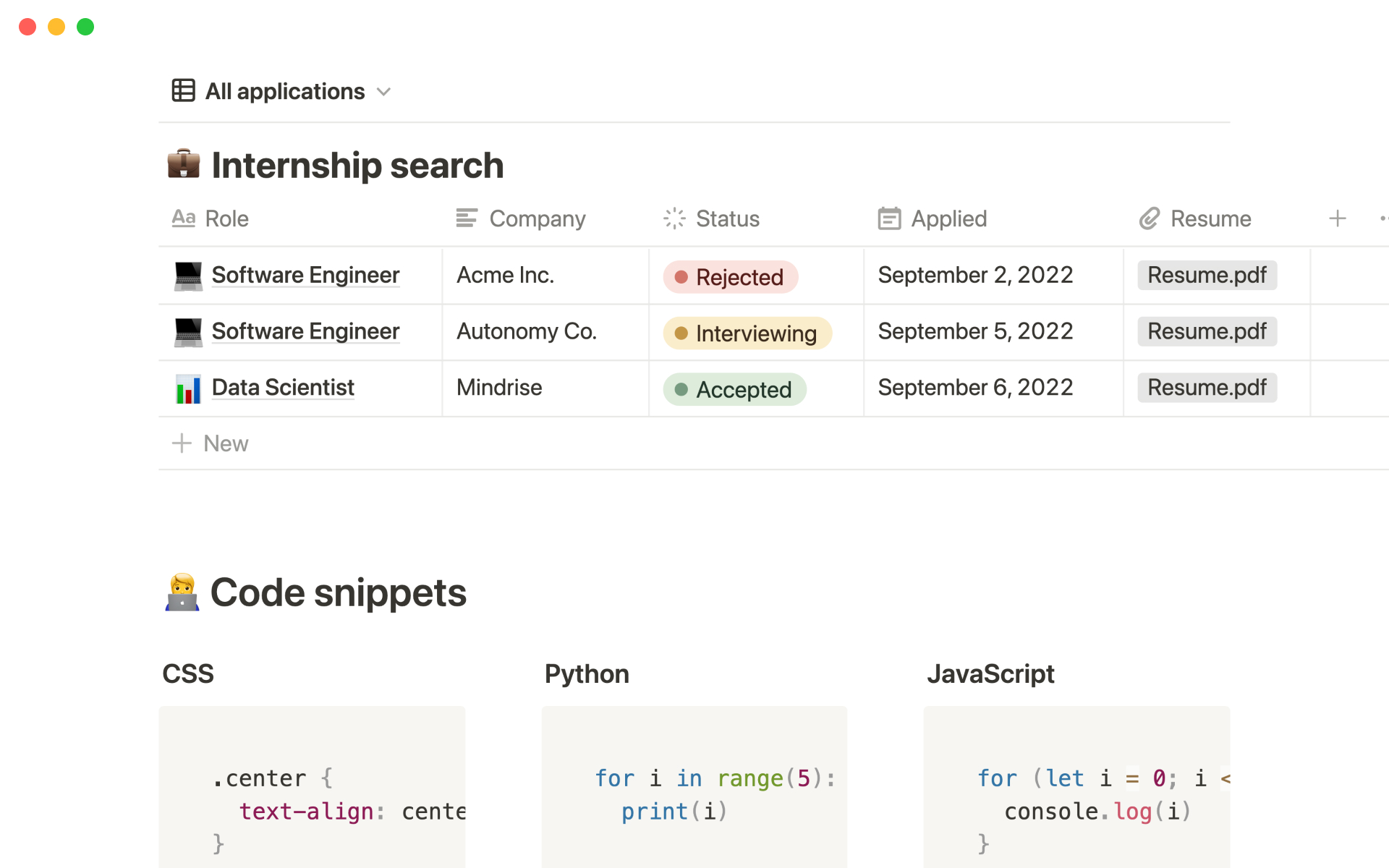Click the text icon on the Company column
1389x868 pixels.
466,218
